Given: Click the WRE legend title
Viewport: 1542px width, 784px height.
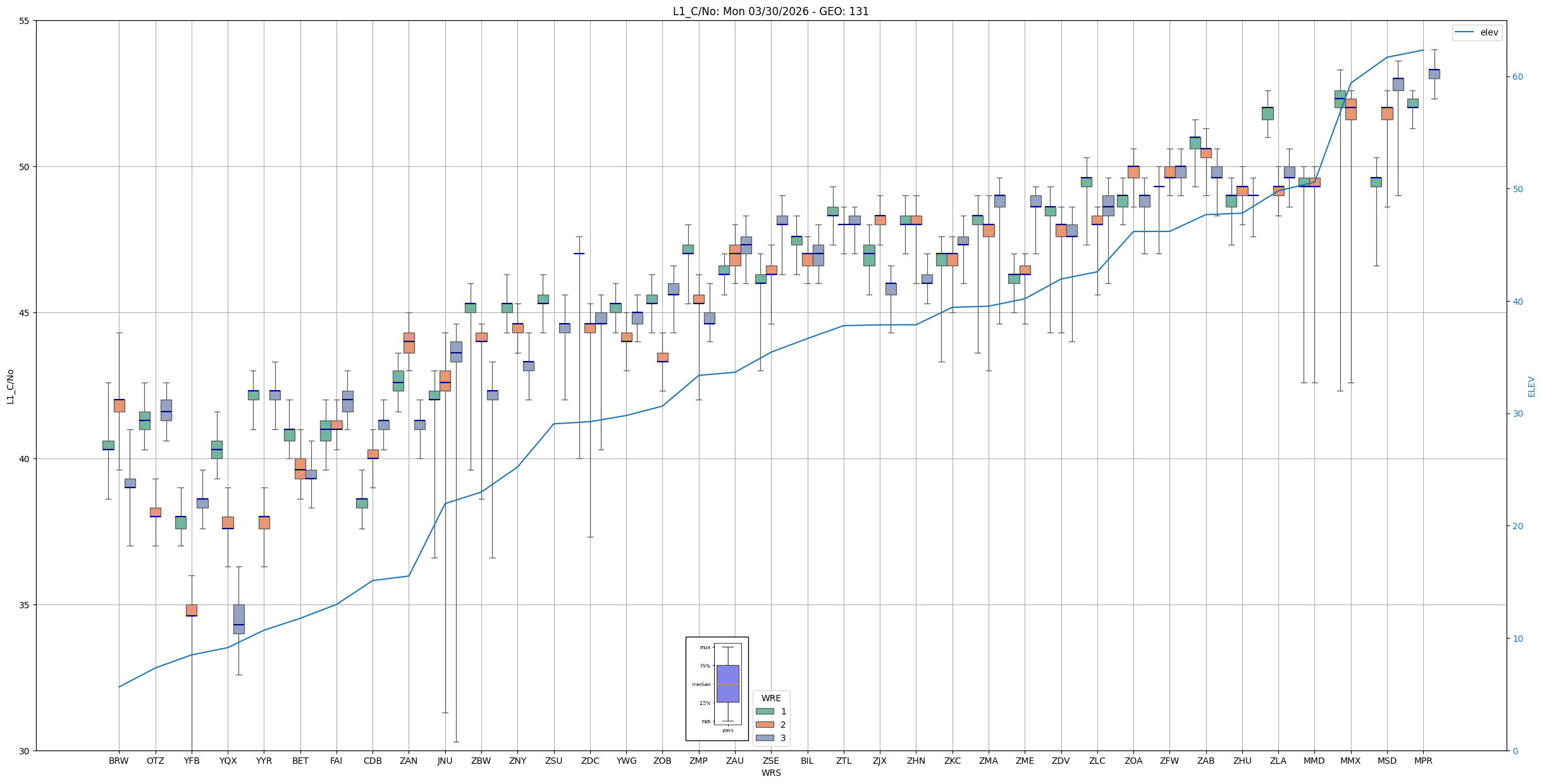Looking at the screenshot, I should click(771, 698).
